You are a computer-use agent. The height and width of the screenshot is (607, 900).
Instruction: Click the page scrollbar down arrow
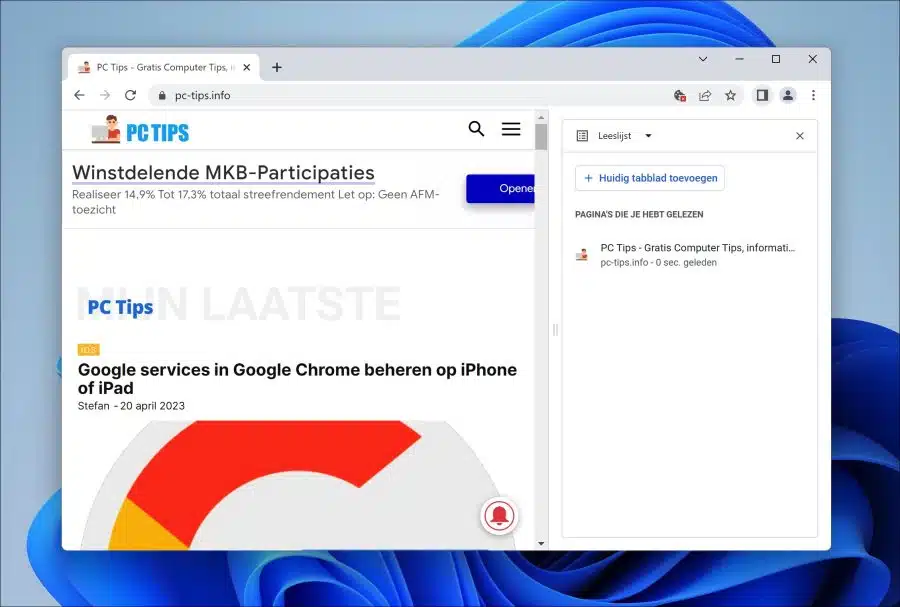click(x=541, y=543)
